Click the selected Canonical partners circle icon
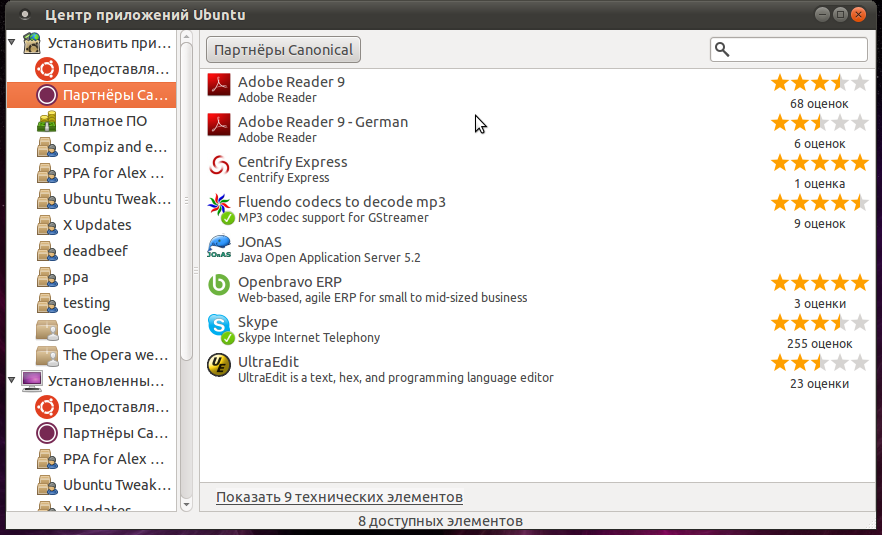Viewport: 882px width, 535px height. [47, 95]
